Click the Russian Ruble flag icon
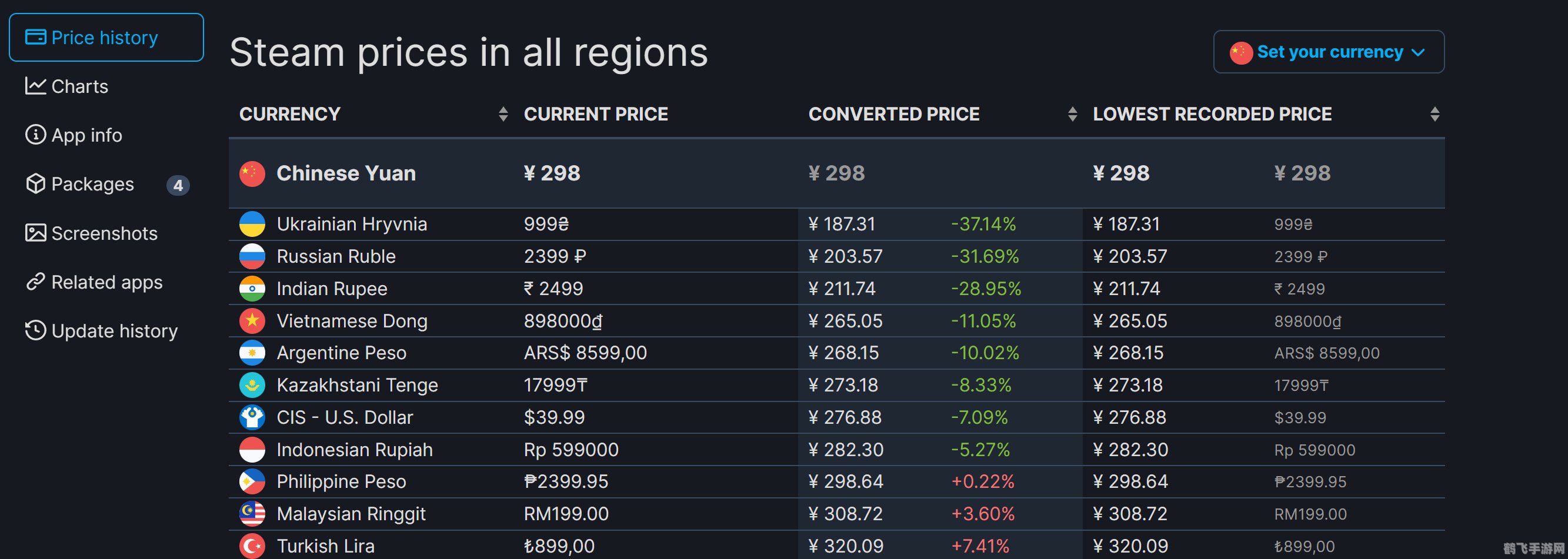This screenshot has width=1568, height=559. coord(251,256)
